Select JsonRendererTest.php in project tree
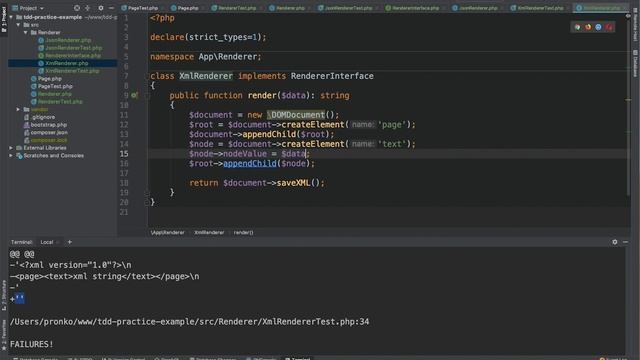The image size is (640, 360). (73, 48)
